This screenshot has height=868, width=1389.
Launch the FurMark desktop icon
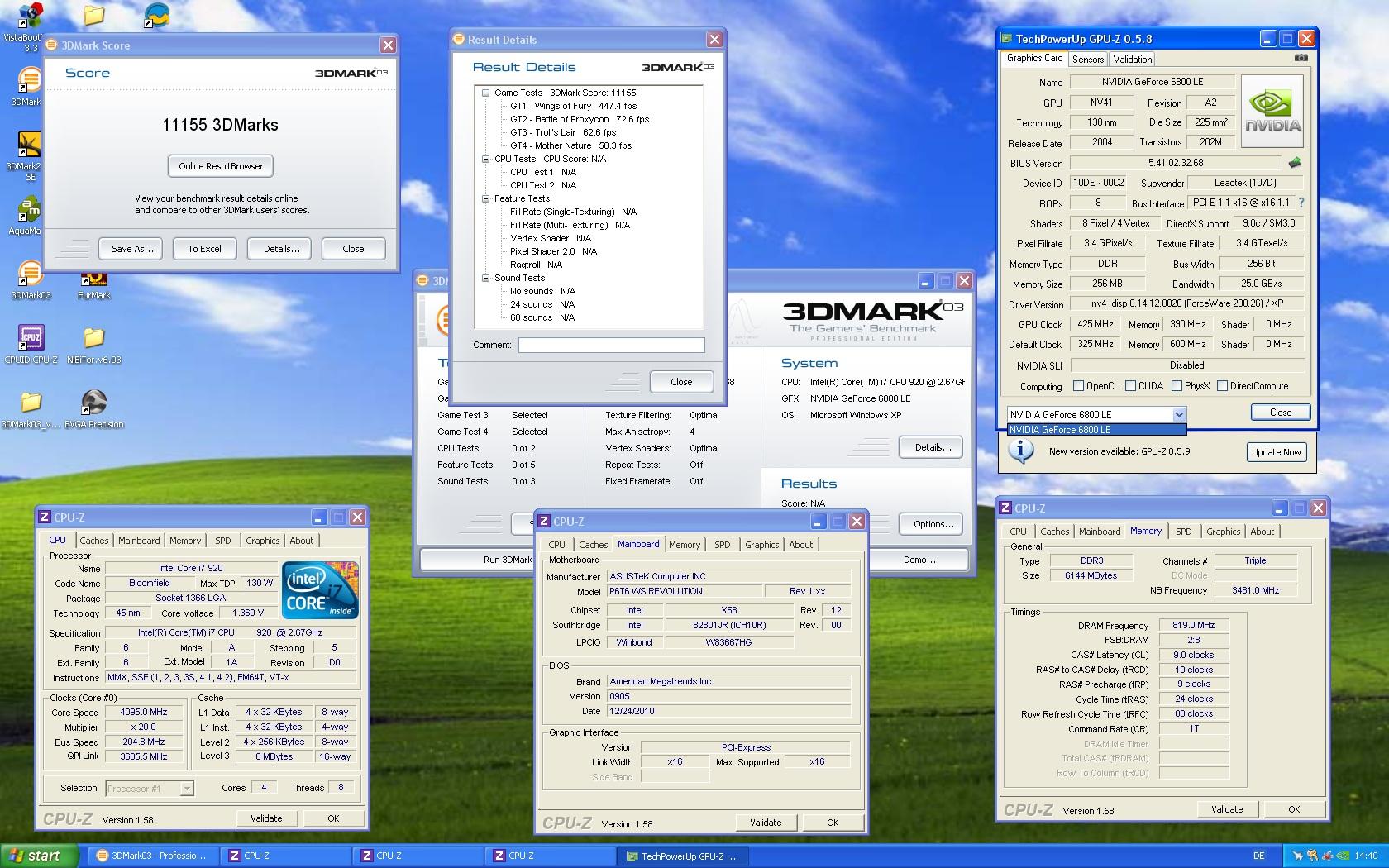tap(93, 279)
